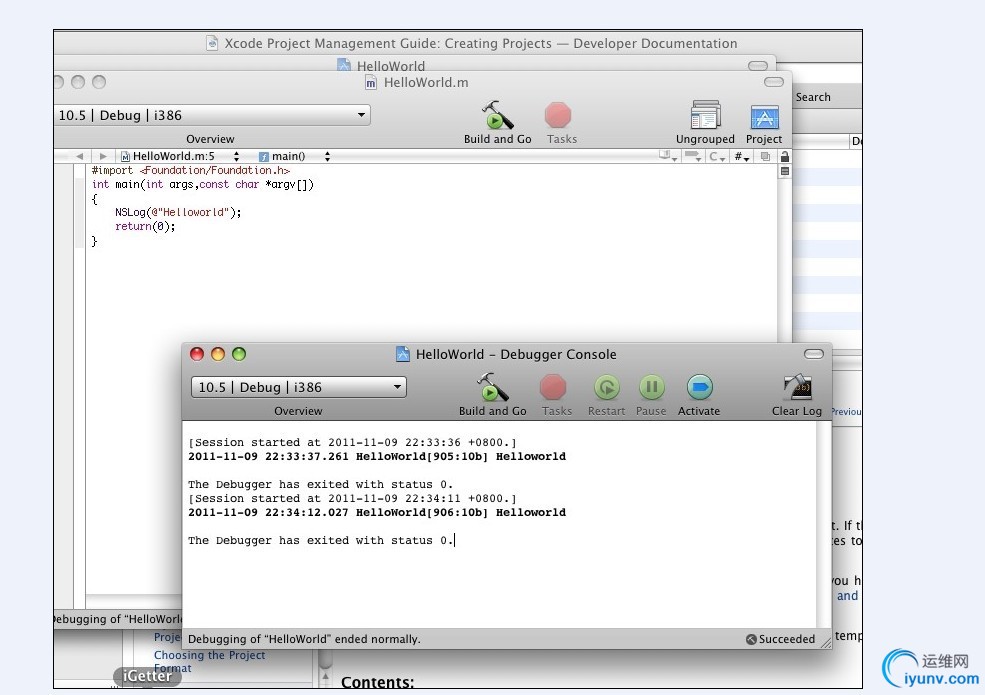Click the Ungrouped icon in editor toolbar
This screenshot has height=695, width=985.
pyautogui.click(x=705, y=115)
